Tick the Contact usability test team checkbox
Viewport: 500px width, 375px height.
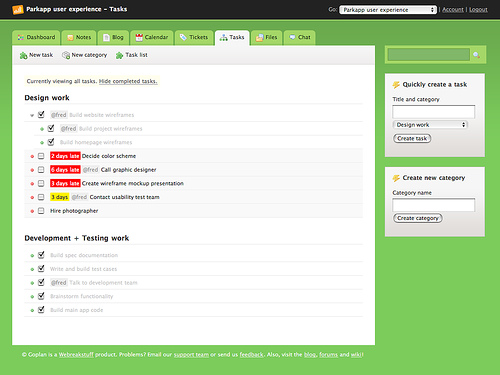click(41, 197)
